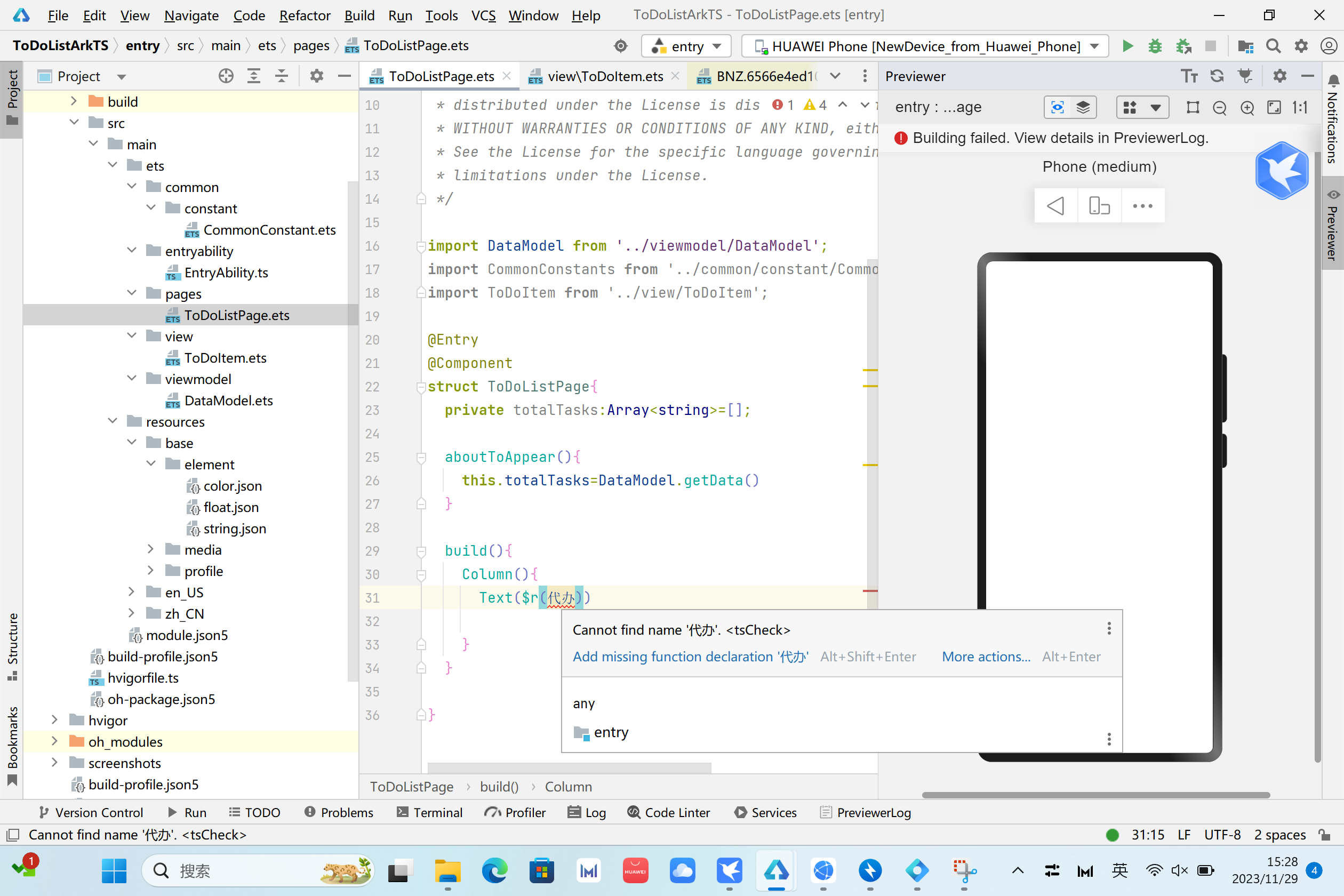The width and height of the screenshot is (1344, 896).
Task: Toggle read-only lock icon in status bar
Action: (x=1325, y=835)
